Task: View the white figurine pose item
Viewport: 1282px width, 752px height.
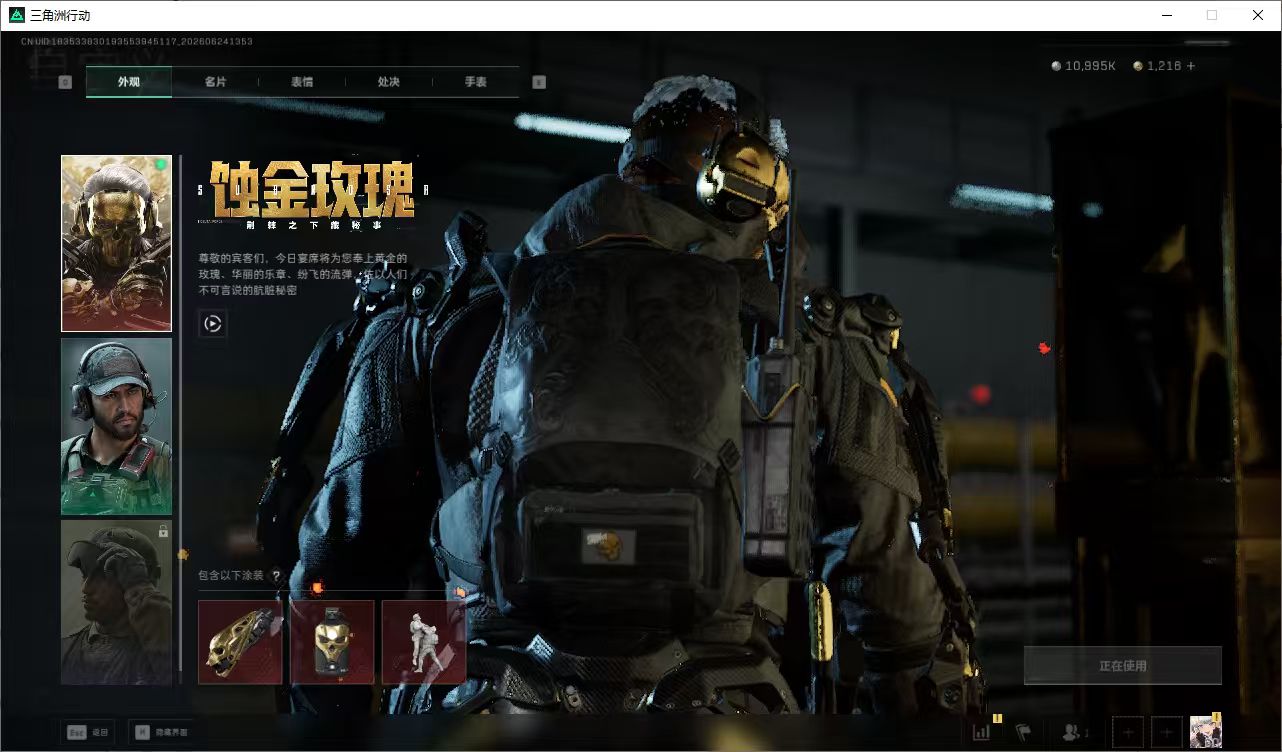Action: click(x=424, y=642)
